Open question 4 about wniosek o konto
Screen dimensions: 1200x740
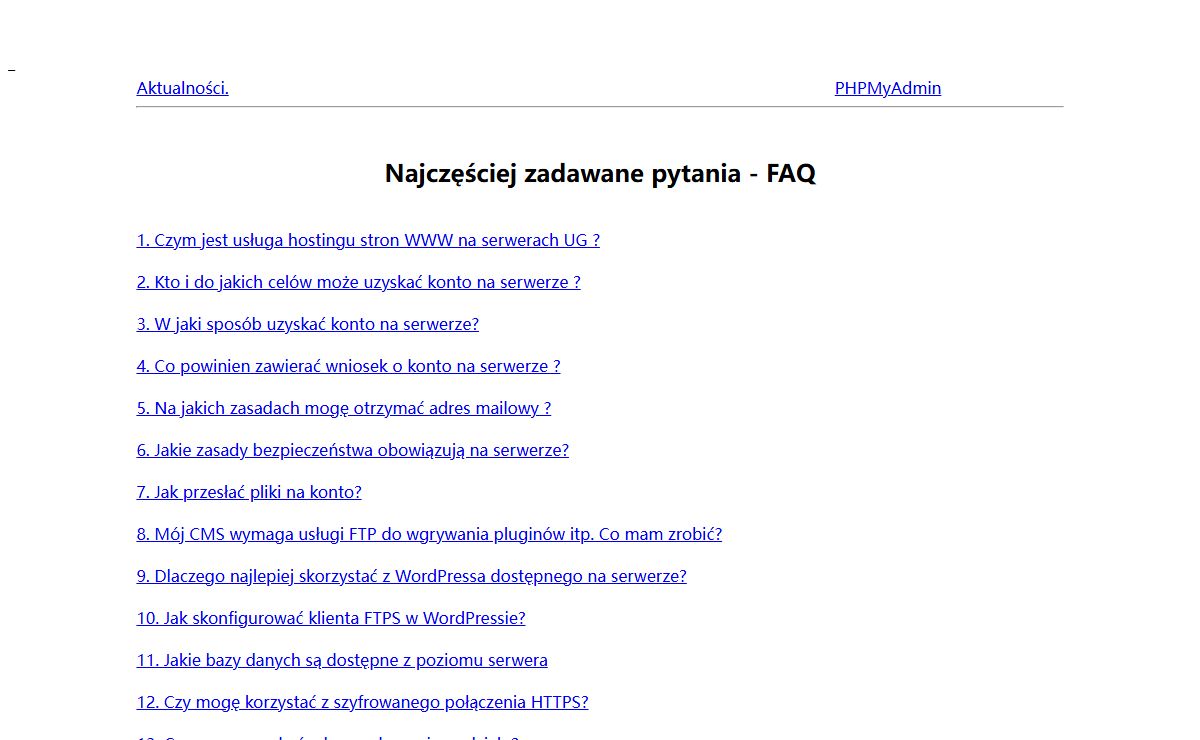349,366
